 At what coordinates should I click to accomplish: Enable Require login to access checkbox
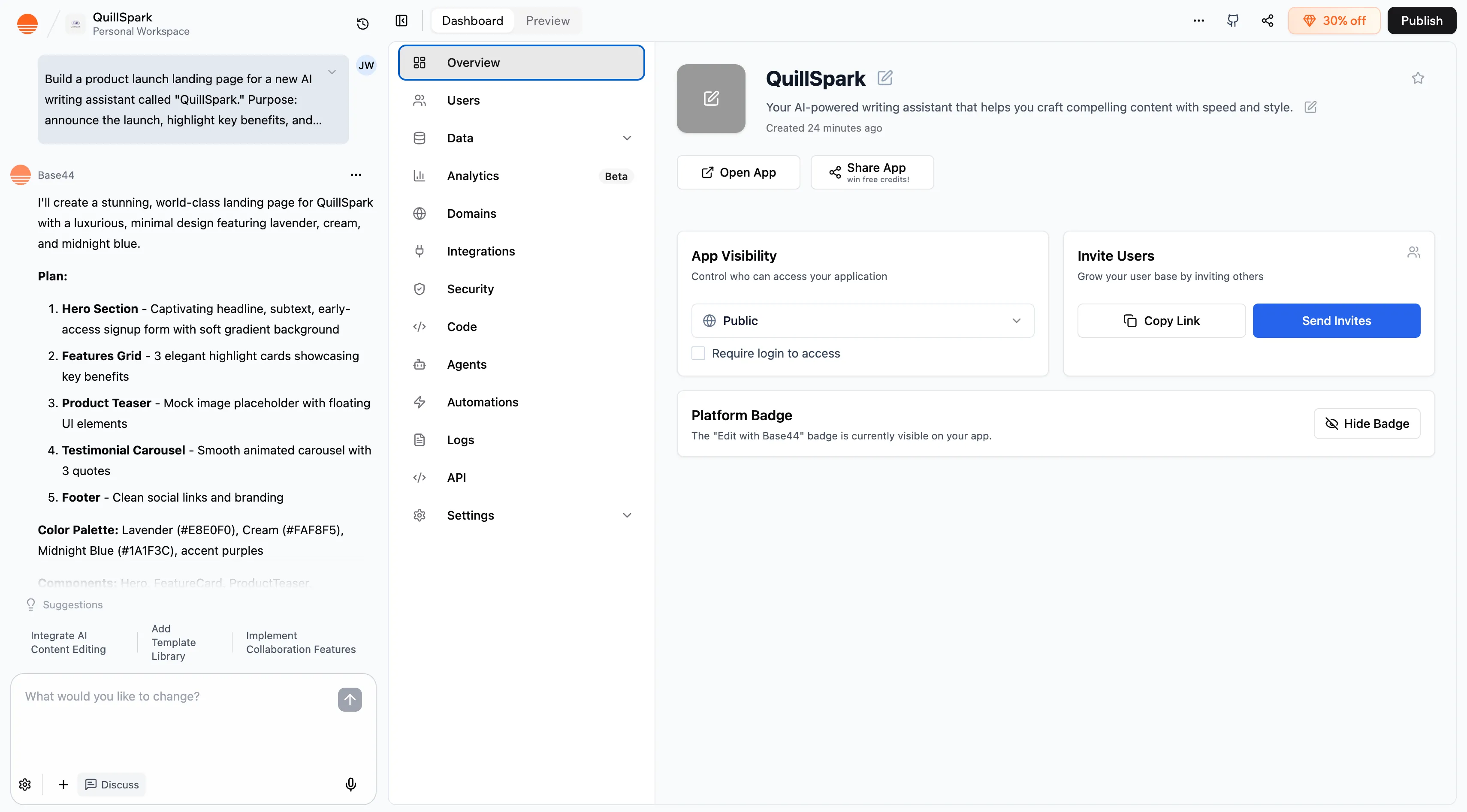698,353
